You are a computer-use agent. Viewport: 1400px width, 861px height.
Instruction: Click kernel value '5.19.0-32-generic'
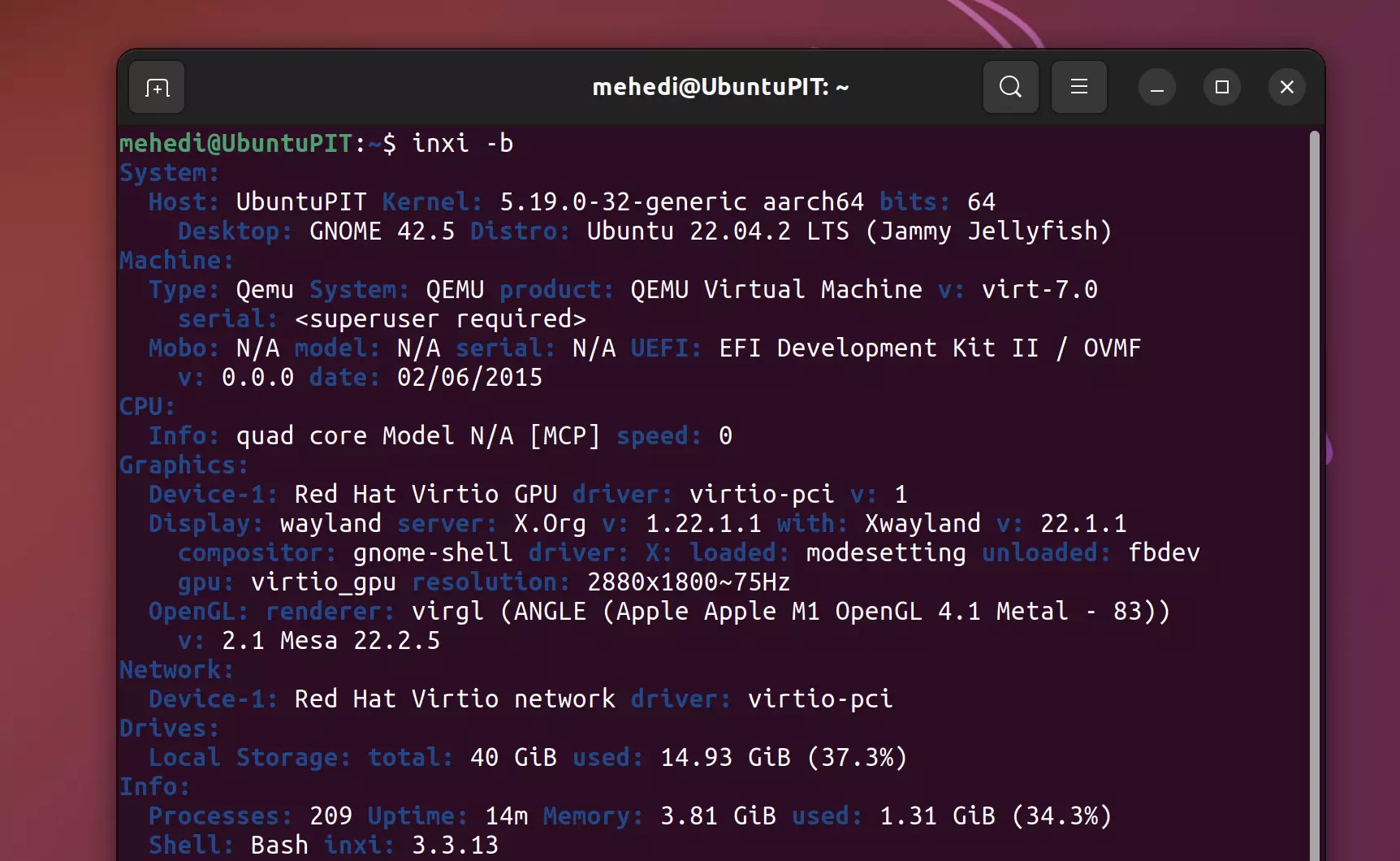[623, 202]
